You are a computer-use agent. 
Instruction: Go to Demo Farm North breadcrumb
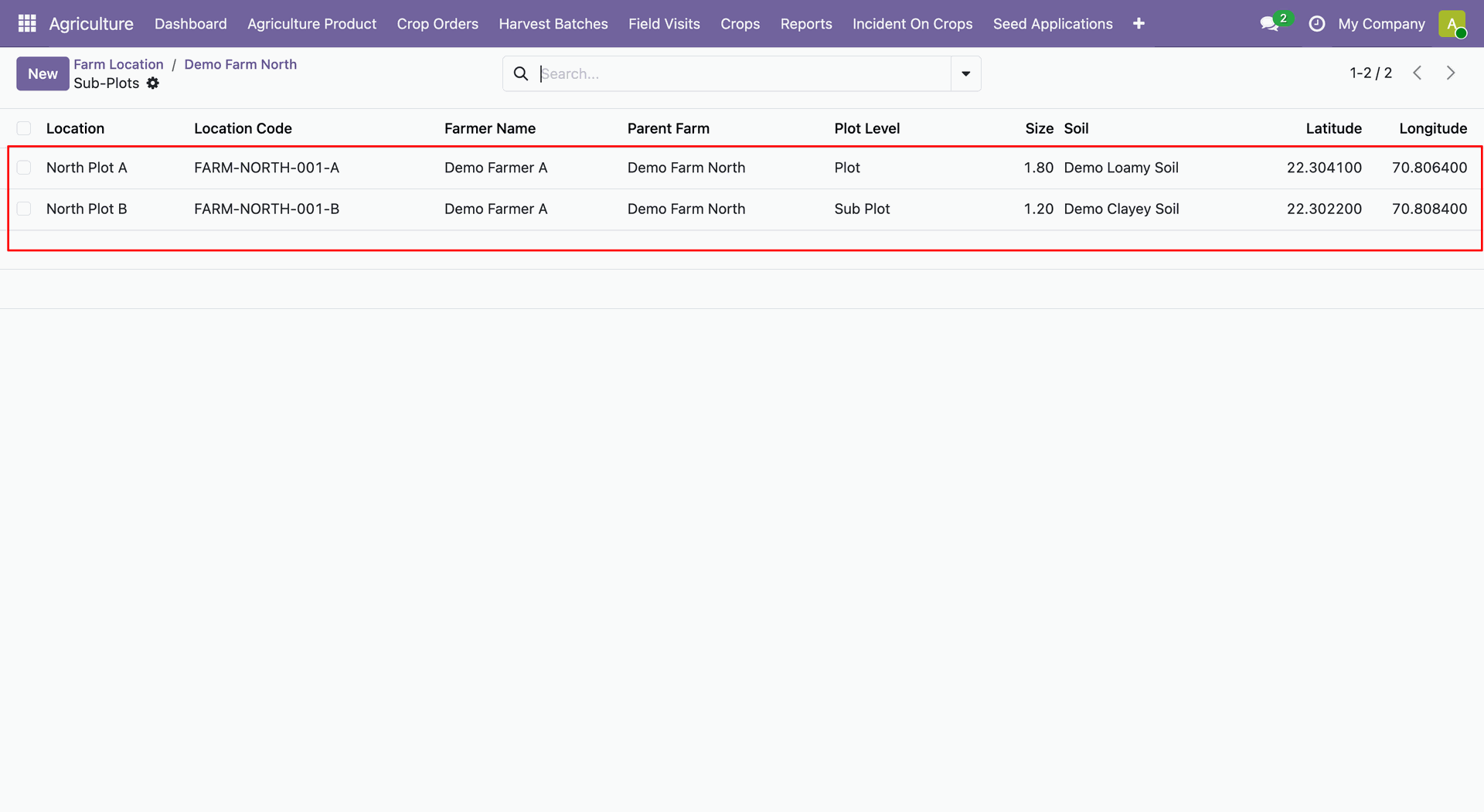click(240, 64)
